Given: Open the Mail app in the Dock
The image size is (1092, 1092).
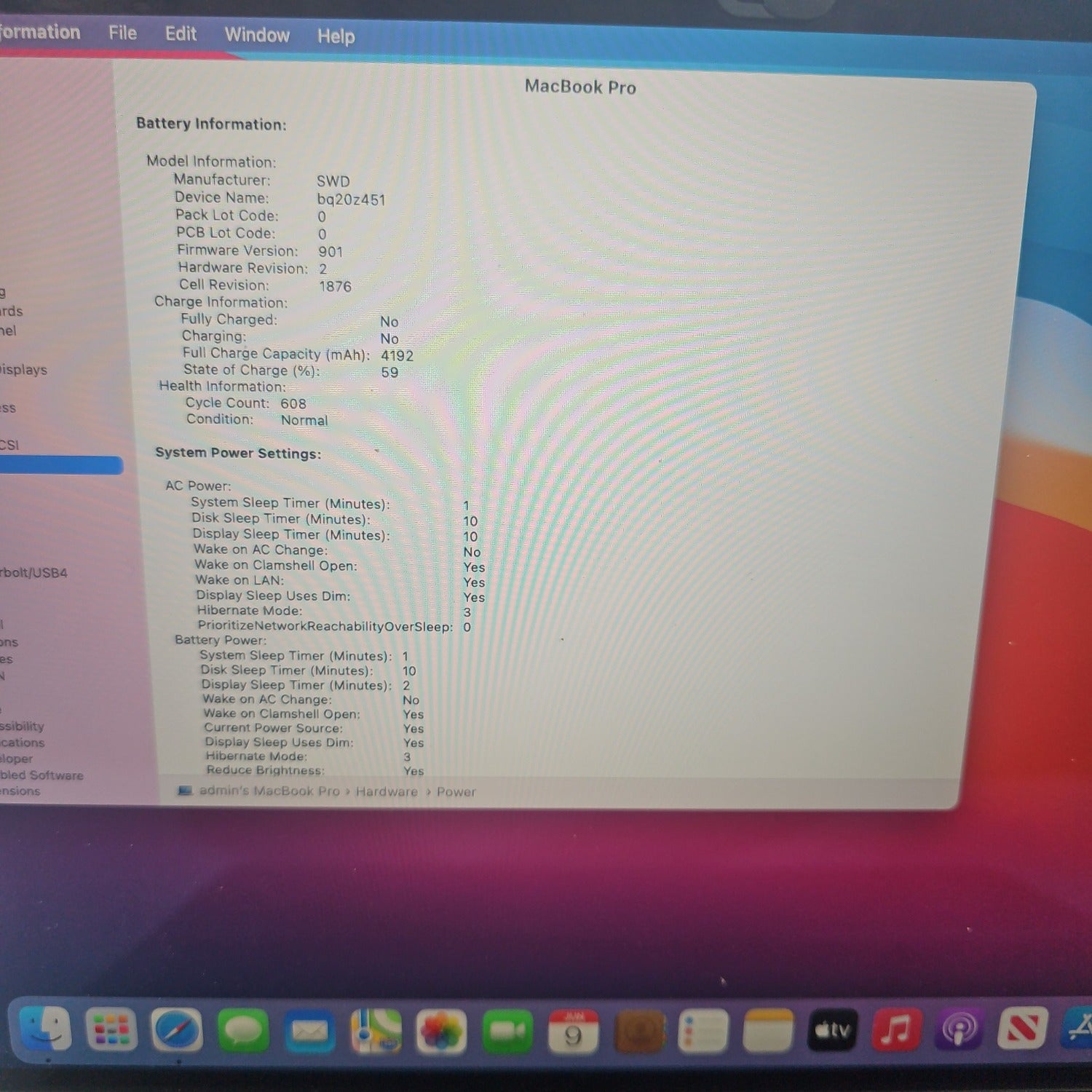Looking at the screenshot, I should (309, 1032).
